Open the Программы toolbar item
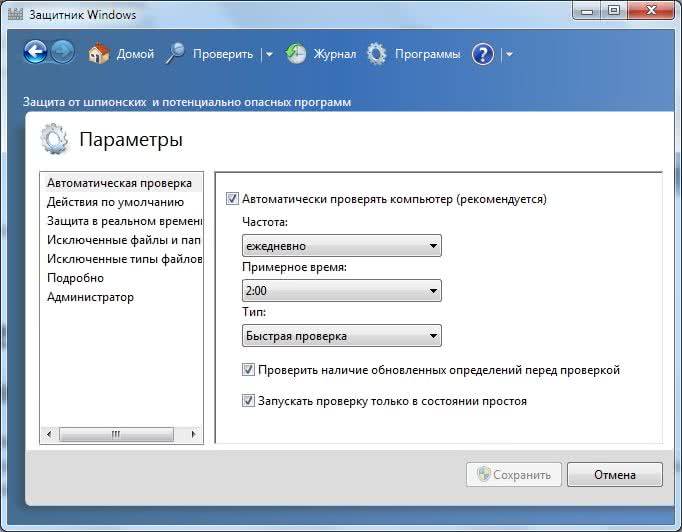The height and width of the screenshot is (532, 682). (427, 54)
